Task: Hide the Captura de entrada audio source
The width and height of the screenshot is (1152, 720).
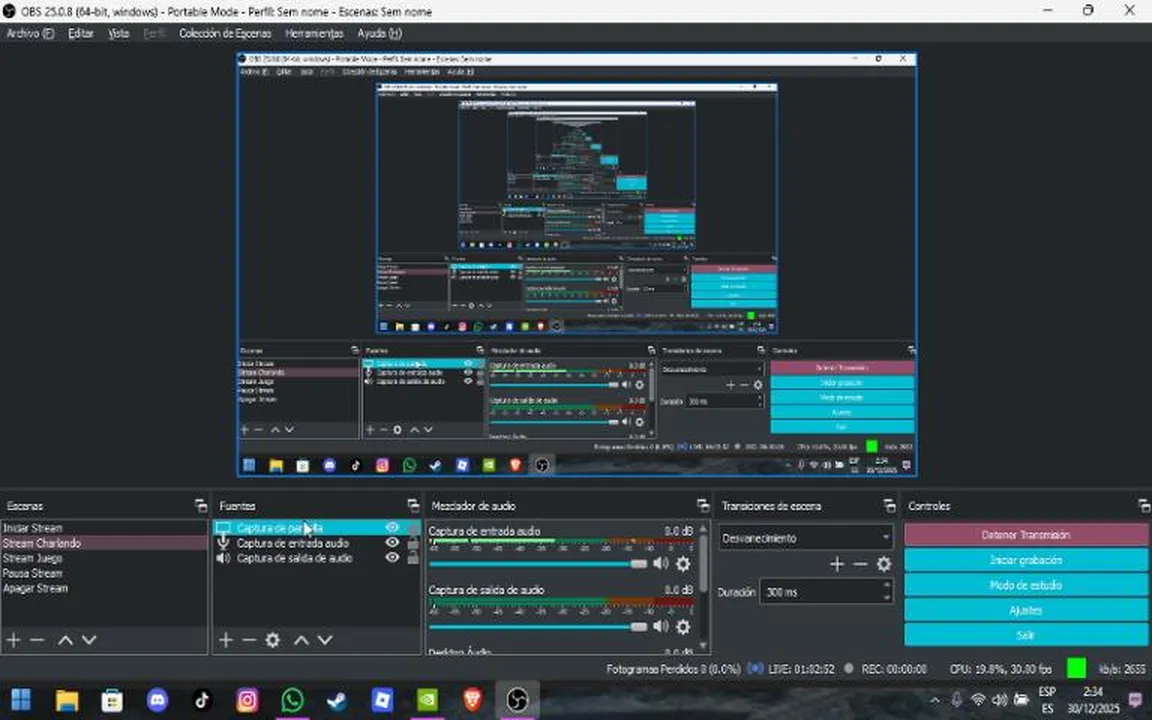Action: pos(392,542)
